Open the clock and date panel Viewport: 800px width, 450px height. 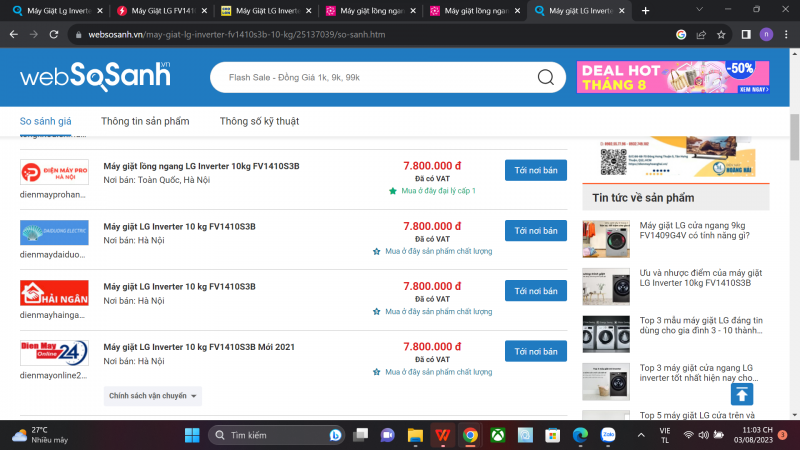pyautogui.click(x=754, y=435)
